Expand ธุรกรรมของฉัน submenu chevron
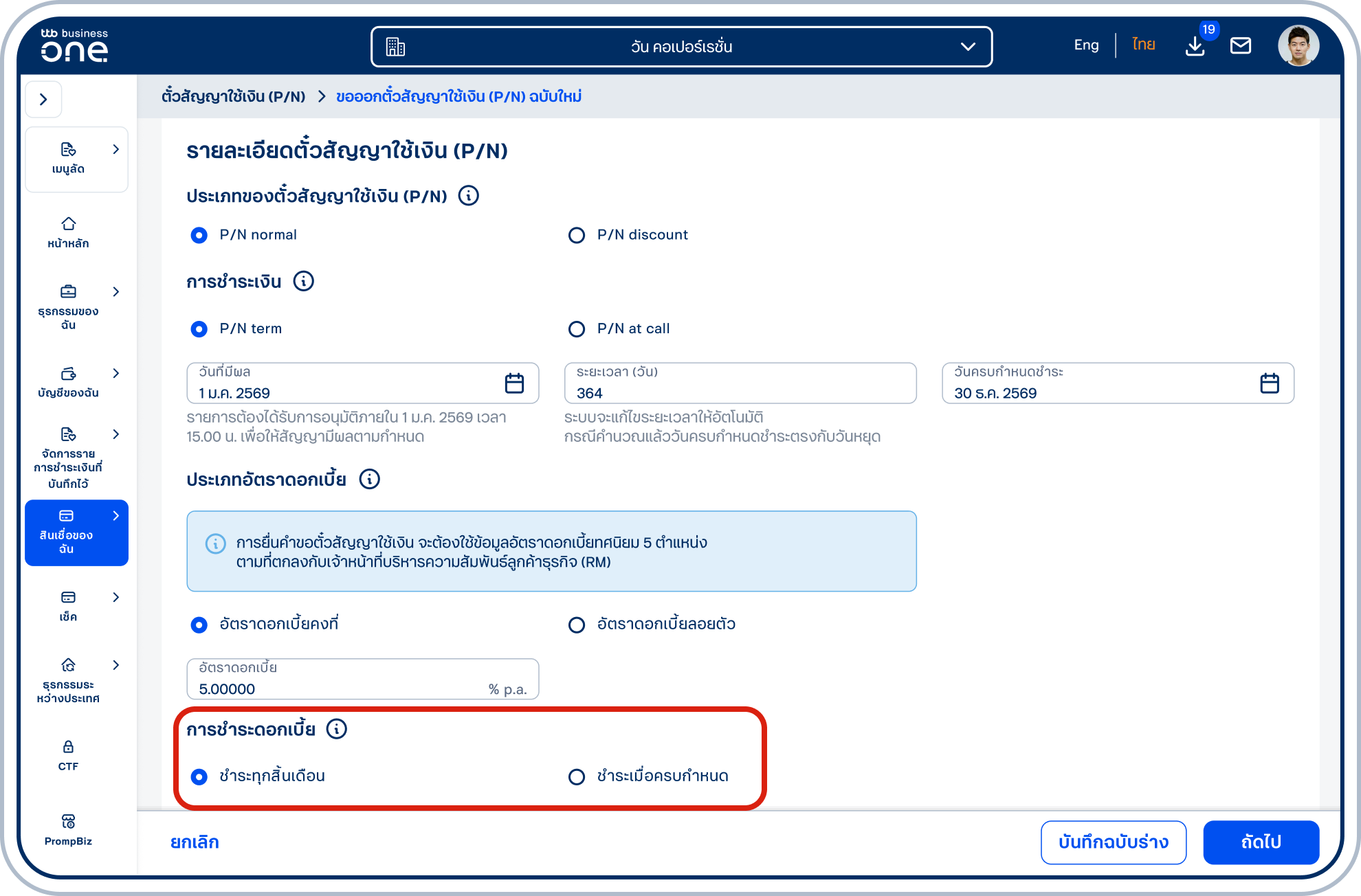Screen dimensions: 1361x896 (115, 291)
